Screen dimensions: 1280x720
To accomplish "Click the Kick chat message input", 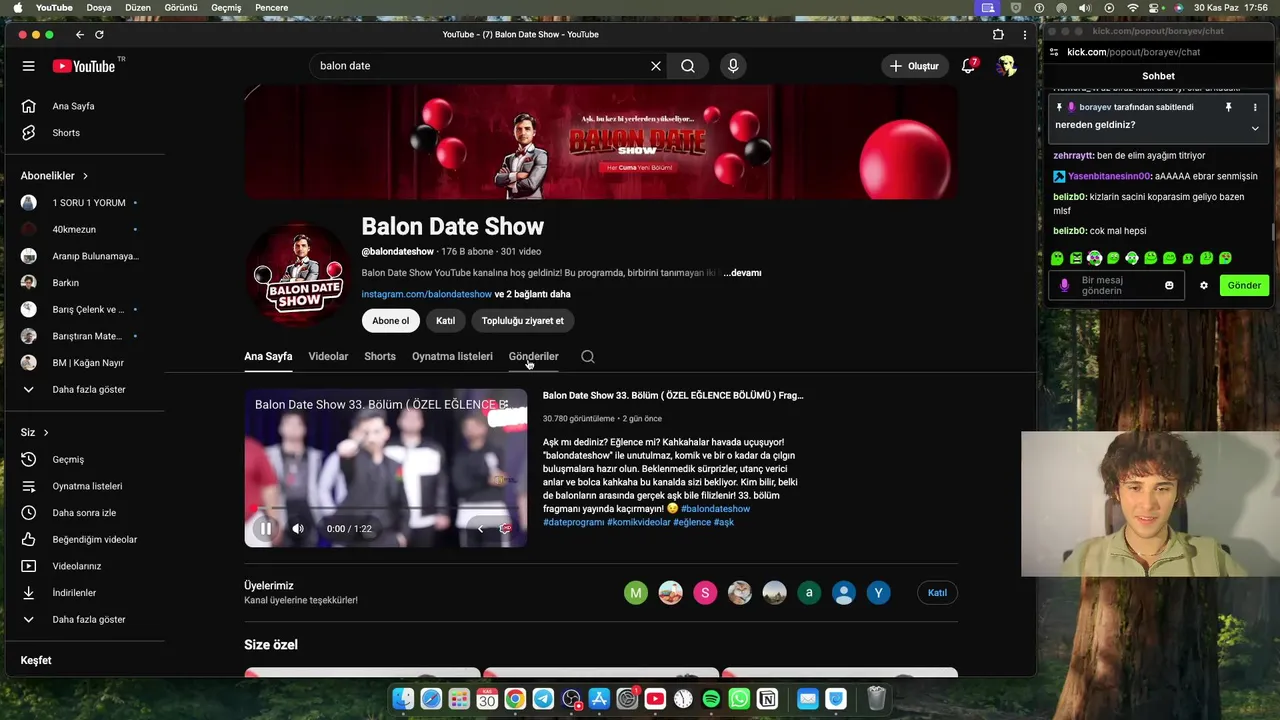I will tap(1115, 286).
